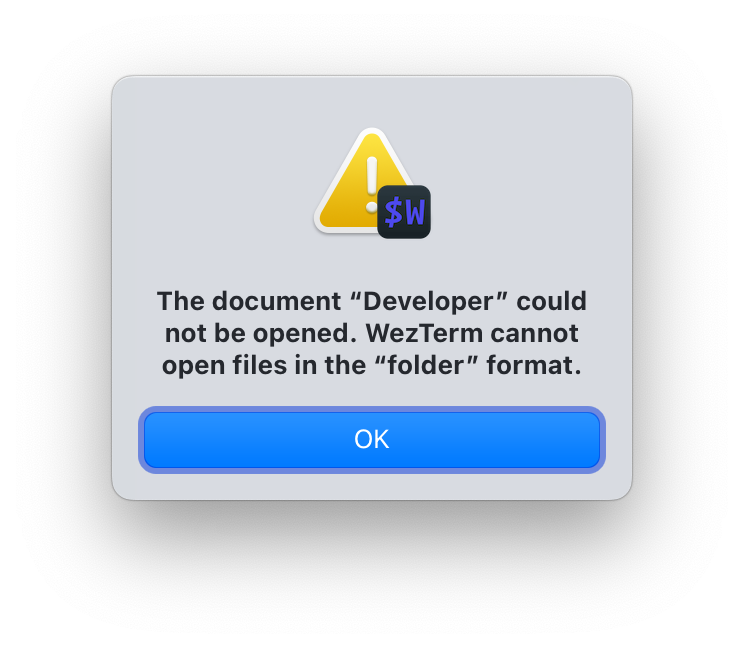This screenshot has width=744, height=648.
Task: Click the word "cannot" in the alert text
Action: [534, 333]
